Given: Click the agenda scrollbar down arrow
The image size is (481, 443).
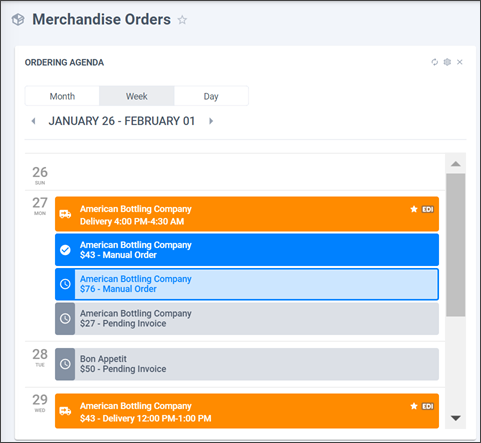Looking at the screenshot, I should [x=456, y=418].
